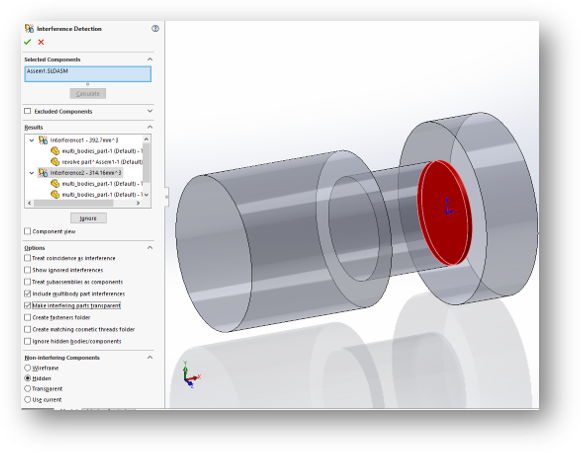Select Wireframe for non-interfering components
Screen dimensions: 581x452
pyautogui.click(x=27, y=368)
